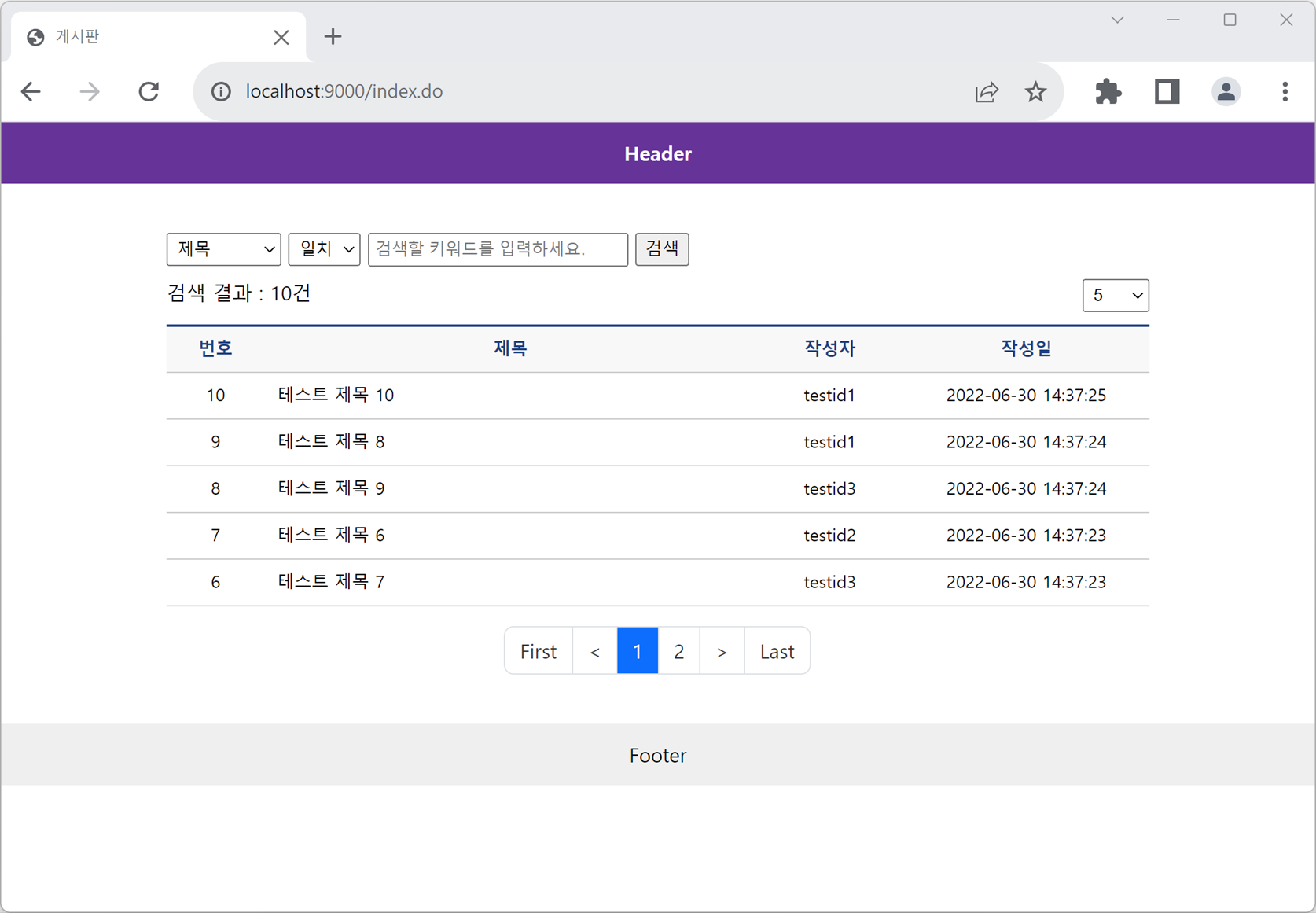Image resolution: width=1316 pixels, height=913 pixels.
Task: Click the 검색 search button
Action: (662, 249)
